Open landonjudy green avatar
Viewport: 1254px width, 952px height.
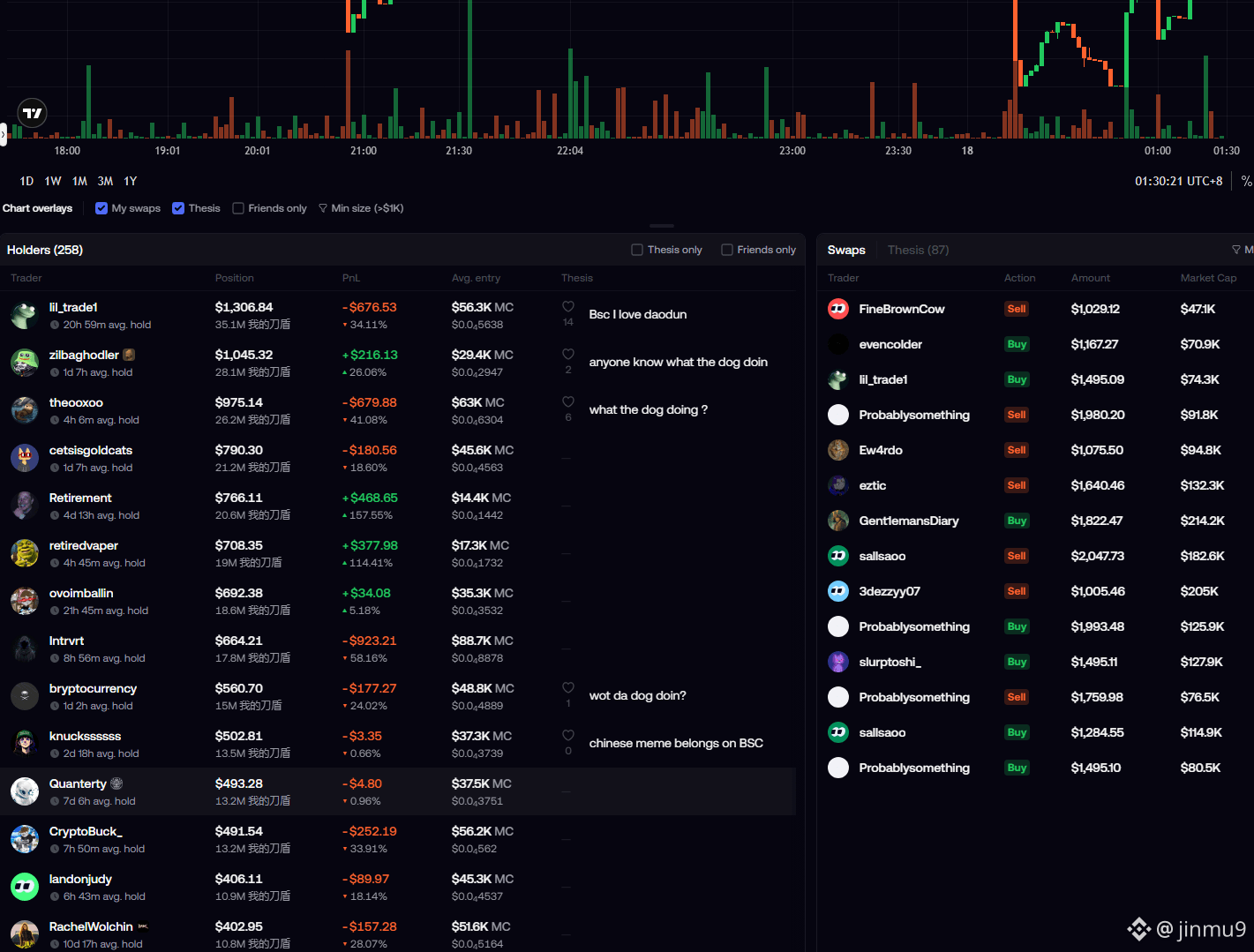[x=25, y=887]
